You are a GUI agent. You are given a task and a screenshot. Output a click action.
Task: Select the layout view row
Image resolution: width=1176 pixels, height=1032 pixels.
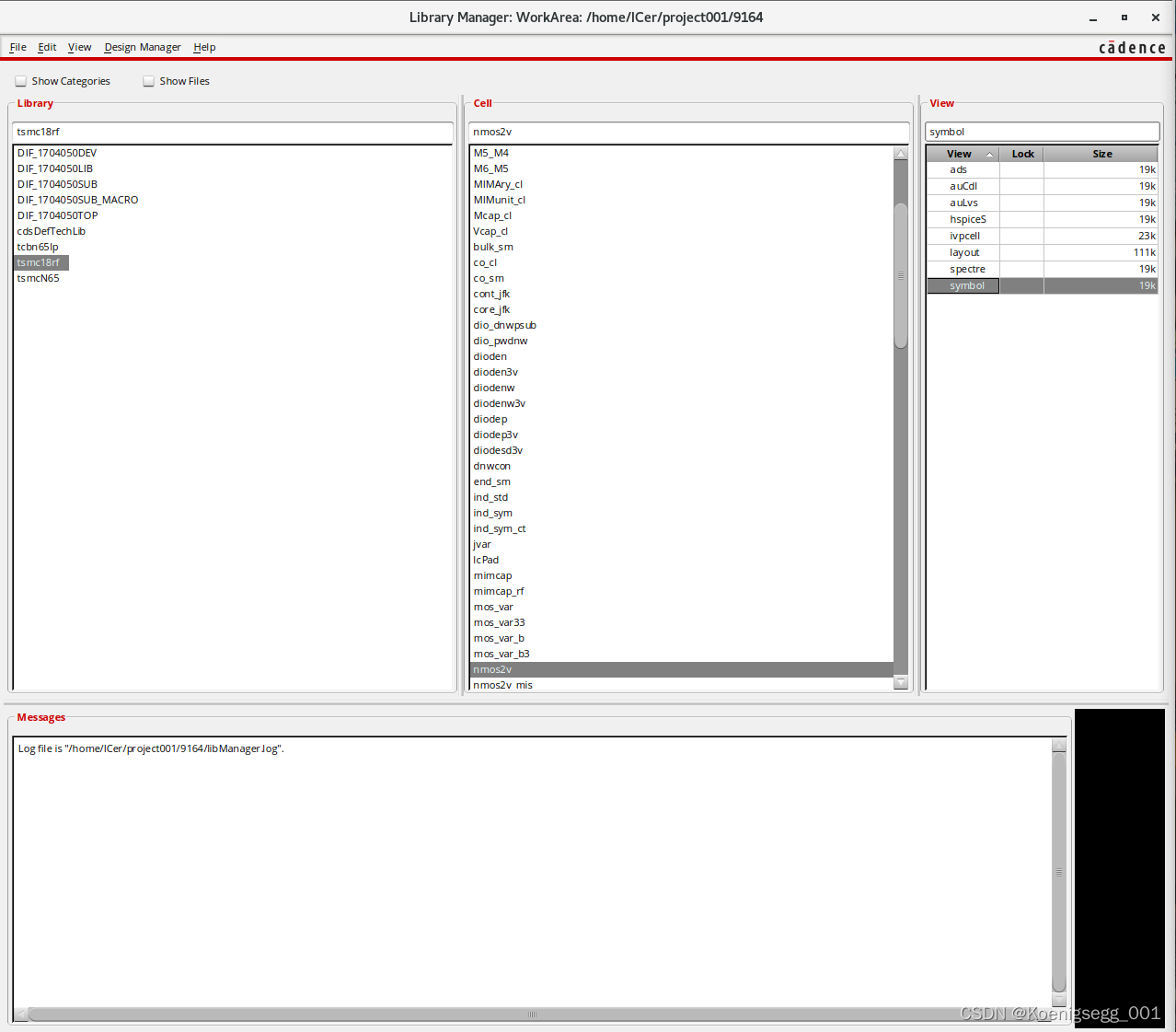[x=1042, y=252]
